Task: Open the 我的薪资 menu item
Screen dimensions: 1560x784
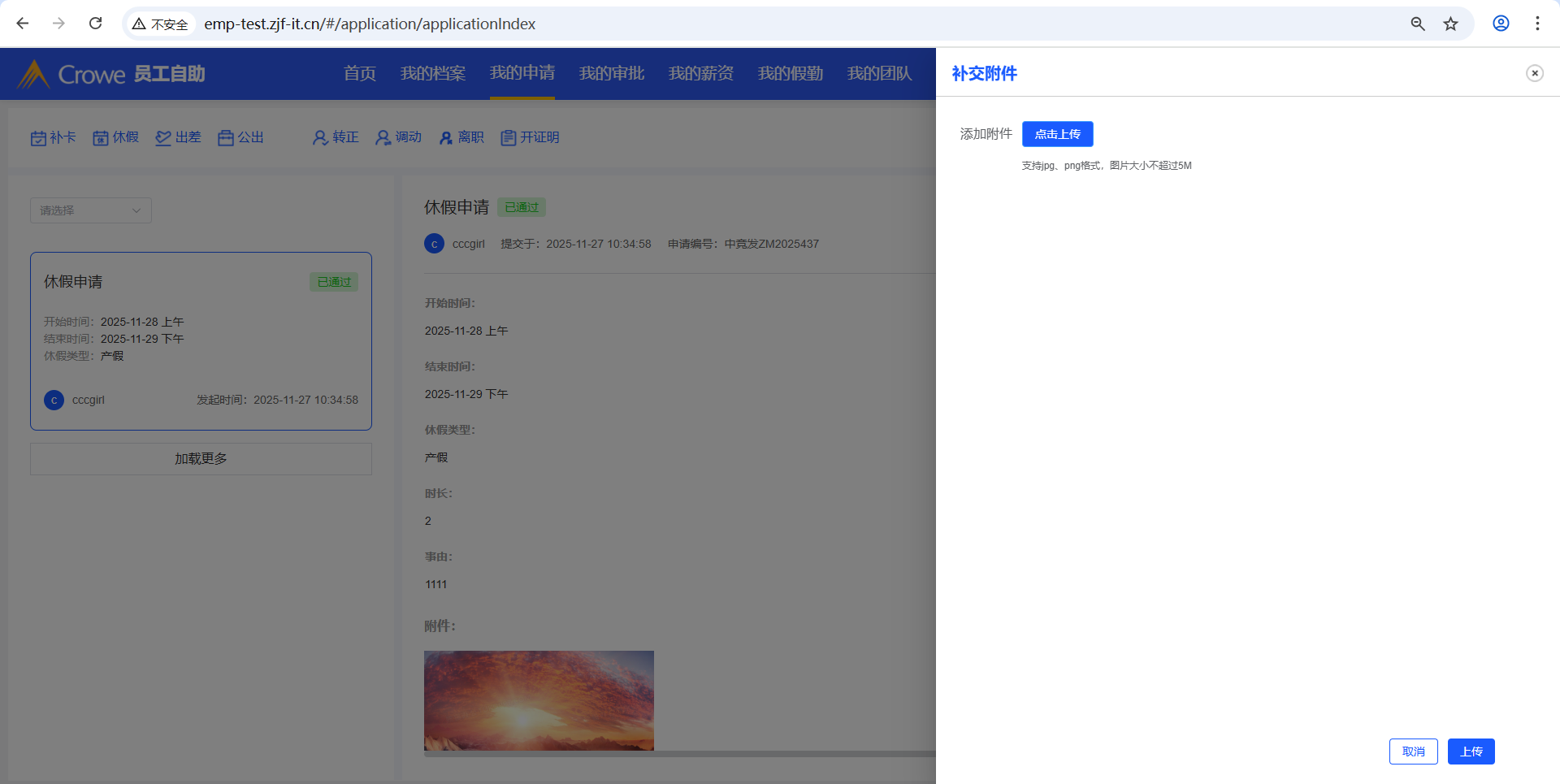Action: pyautogui.click(x=700, y=74)
